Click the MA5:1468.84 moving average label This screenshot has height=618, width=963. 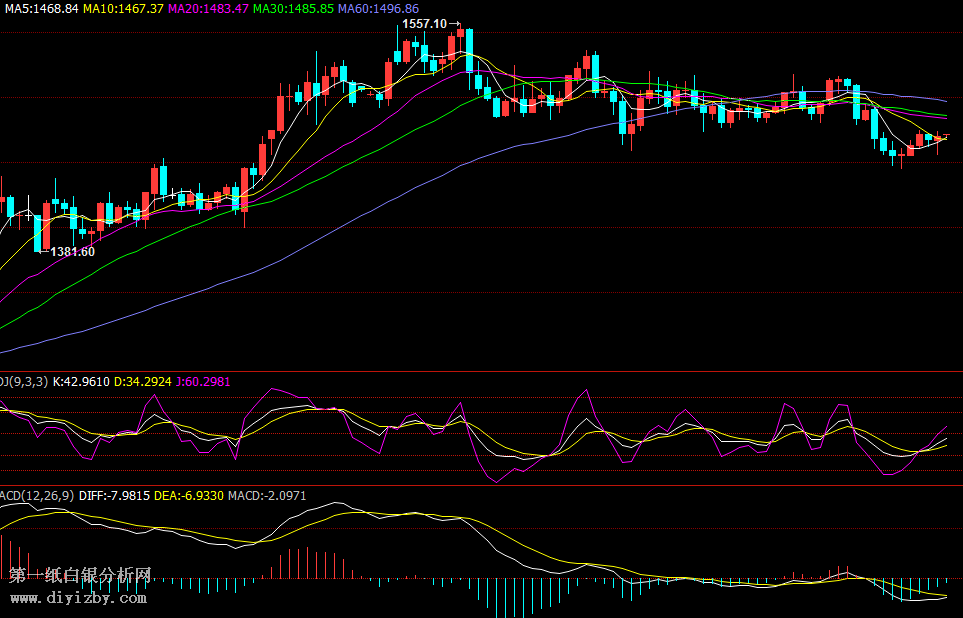pyautogui.click(x=42, y=9)
